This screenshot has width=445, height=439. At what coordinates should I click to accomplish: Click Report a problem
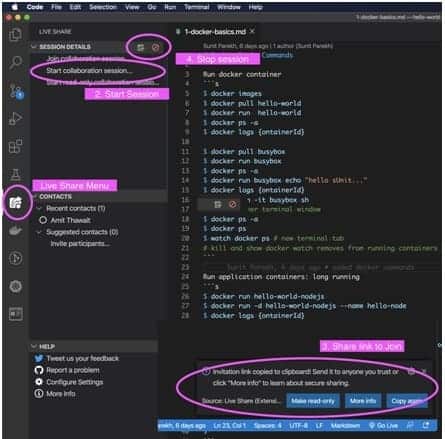(73, 370)
